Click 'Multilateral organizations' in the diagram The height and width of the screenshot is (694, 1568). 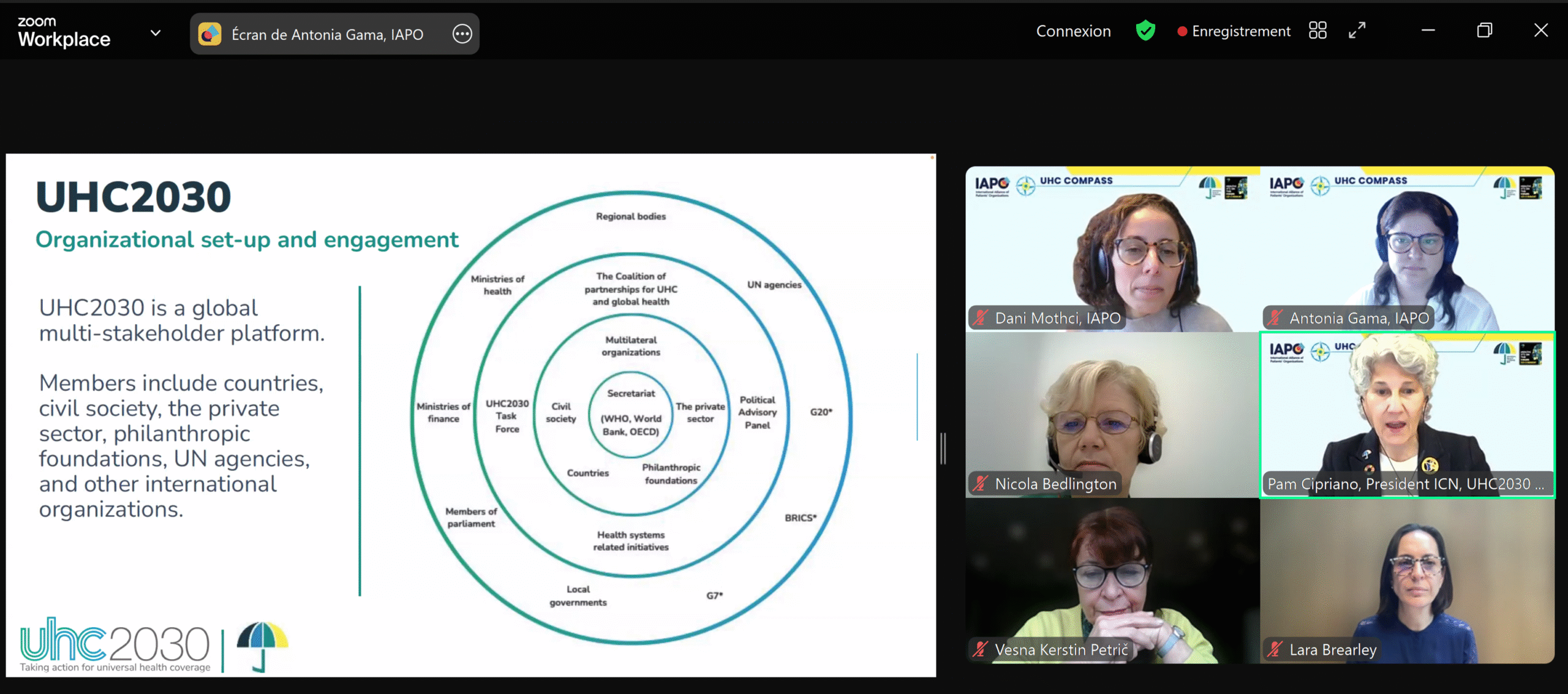tap(631, 346)
